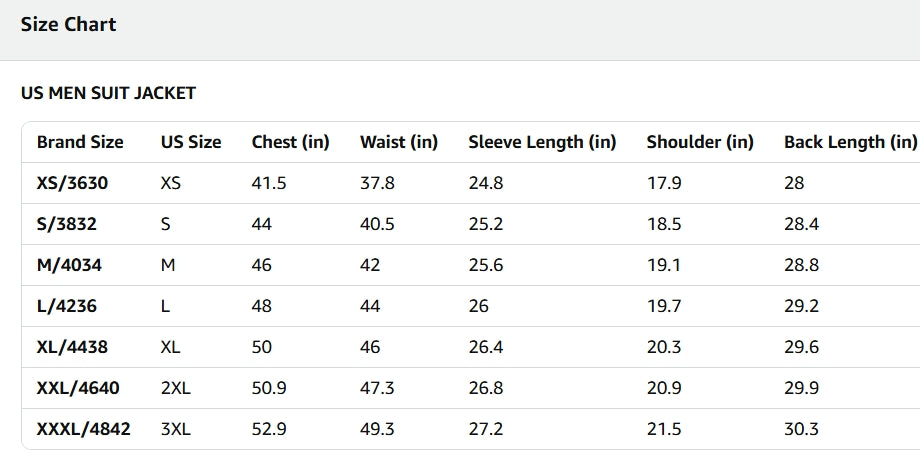Select the Back Length (in) header

[849, 142]
